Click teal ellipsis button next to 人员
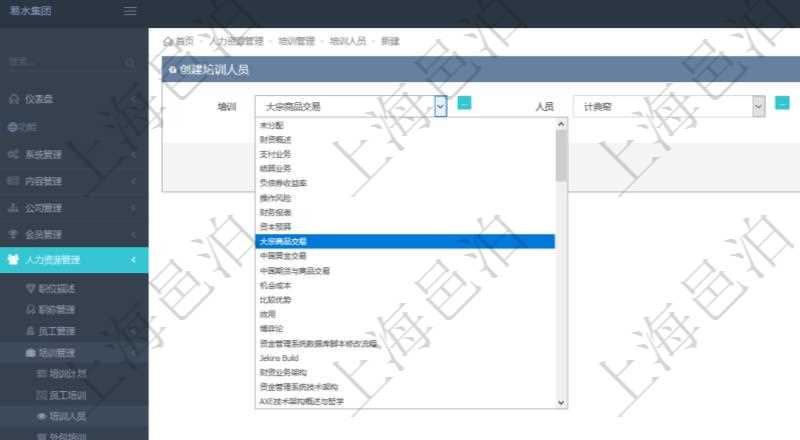This screenshot has width=800, height=440. pyautogui.click(x=782, y=103)
